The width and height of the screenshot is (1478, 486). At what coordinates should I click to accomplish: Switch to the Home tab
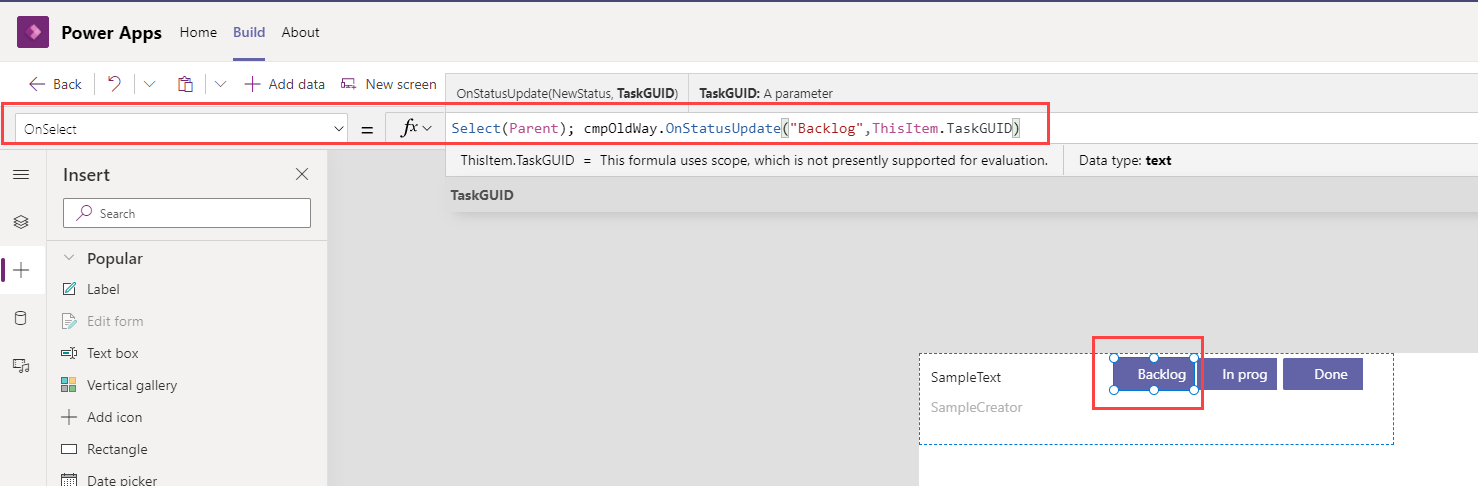[x=198, y=32]
